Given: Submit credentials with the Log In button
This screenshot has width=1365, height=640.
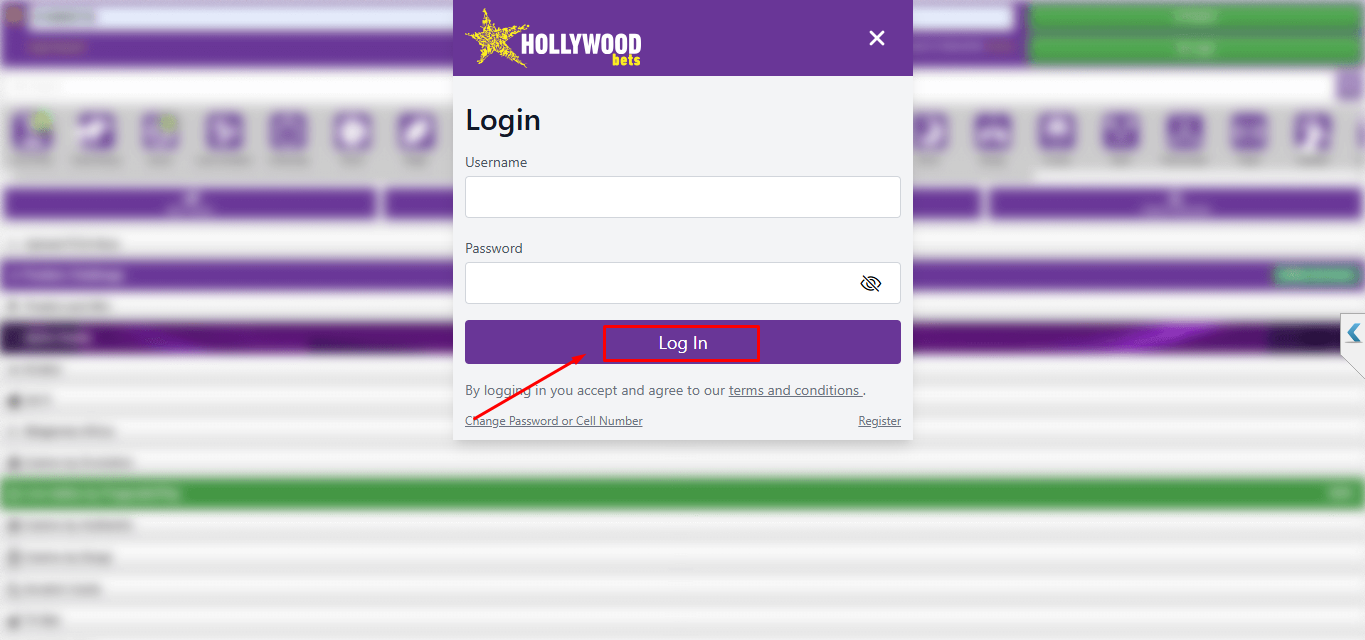Looking at the screenshot, I should 683,342.
